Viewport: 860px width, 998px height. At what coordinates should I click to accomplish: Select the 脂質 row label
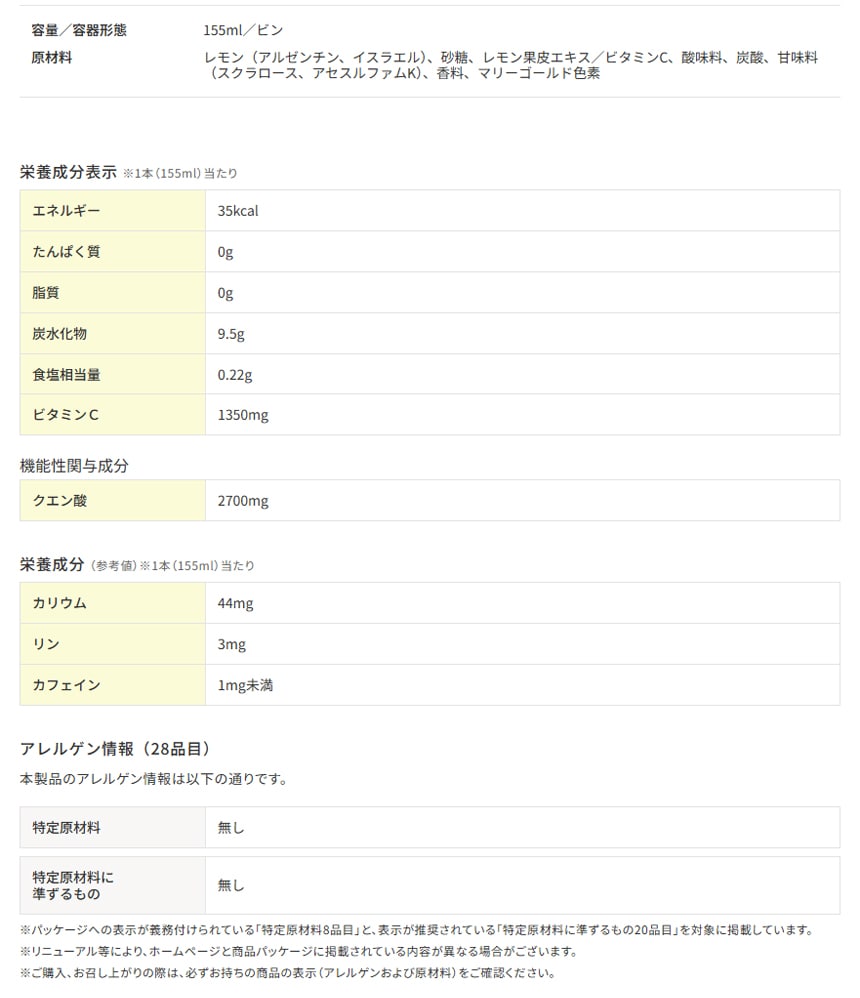(x=46, y=293)
